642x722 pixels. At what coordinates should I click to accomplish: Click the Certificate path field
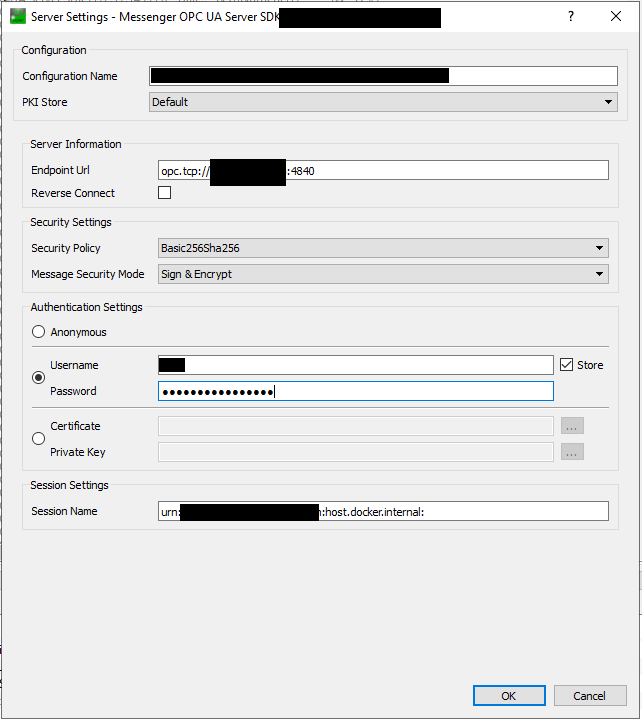click(356, 426)
